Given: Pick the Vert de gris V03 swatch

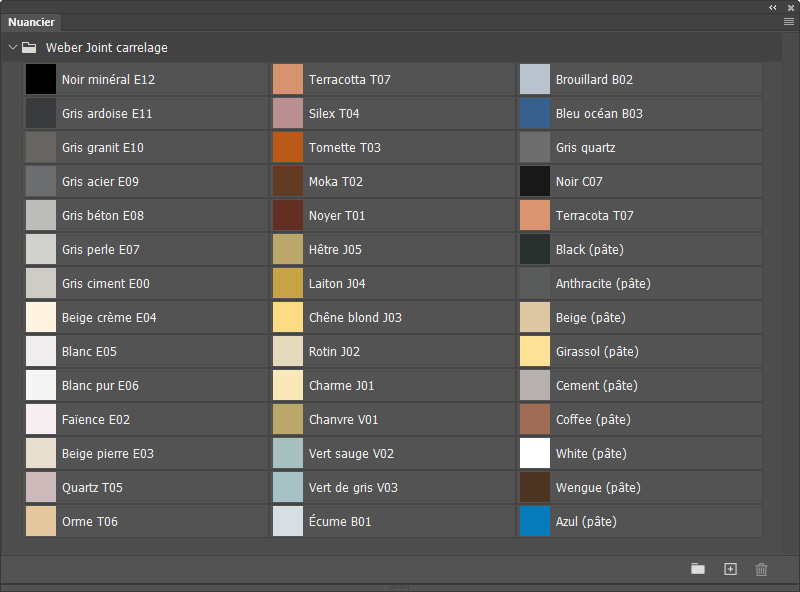Looking at the screenshot, I should point(288,487).
